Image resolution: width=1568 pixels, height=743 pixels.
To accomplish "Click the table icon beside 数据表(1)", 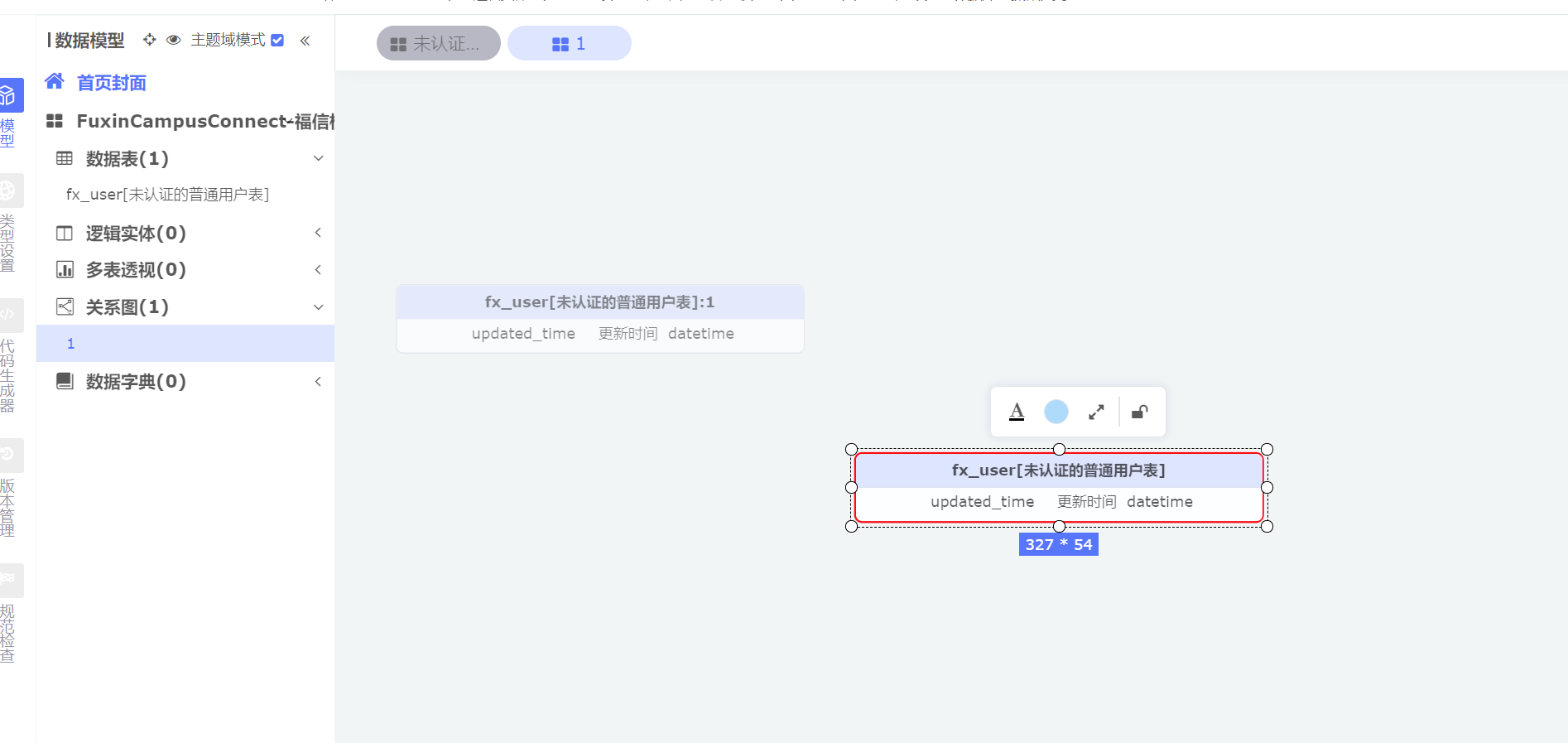I will [65, 158].
